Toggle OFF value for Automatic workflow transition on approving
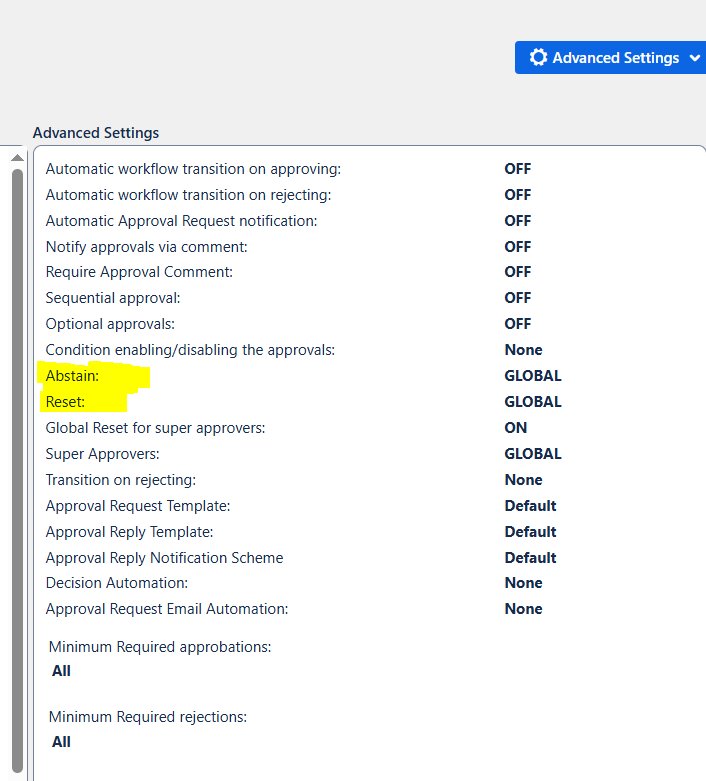This screenshot has width=706, height=781. click(x=517, y=169)
